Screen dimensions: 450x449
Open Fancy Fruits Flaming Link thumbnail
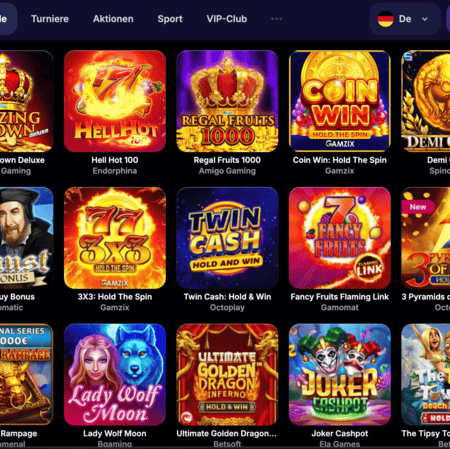[x=340, y=238]
